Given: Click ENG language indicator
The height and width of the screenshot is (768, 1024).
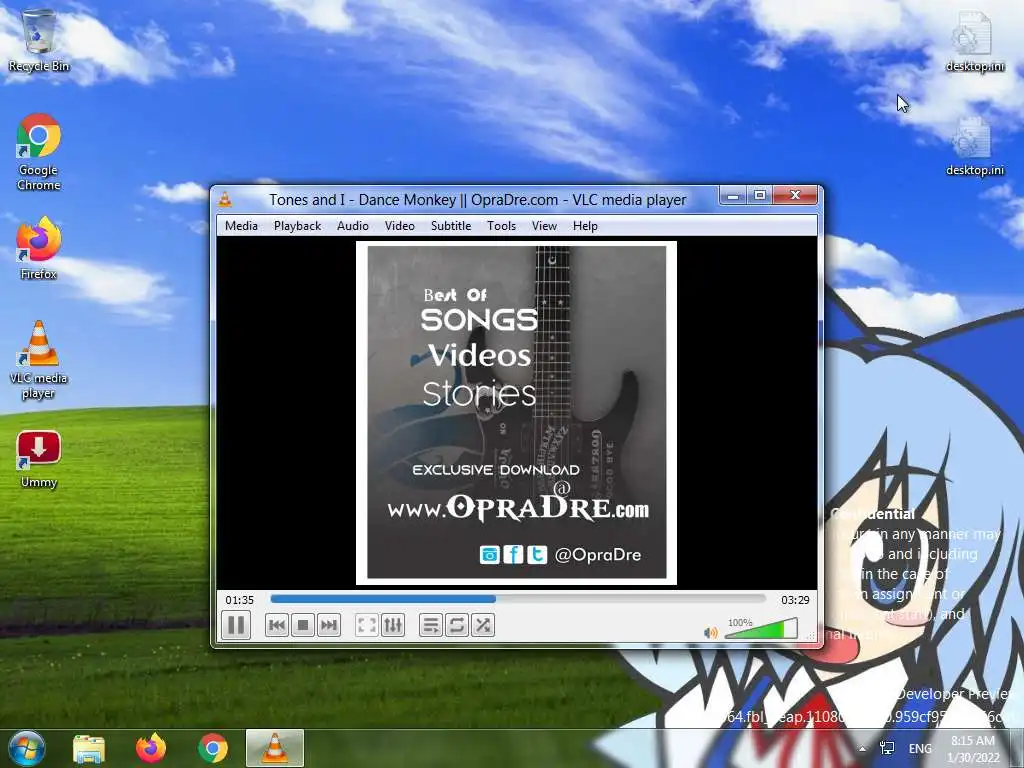Looking at the screenshot, I should point(920,748).
